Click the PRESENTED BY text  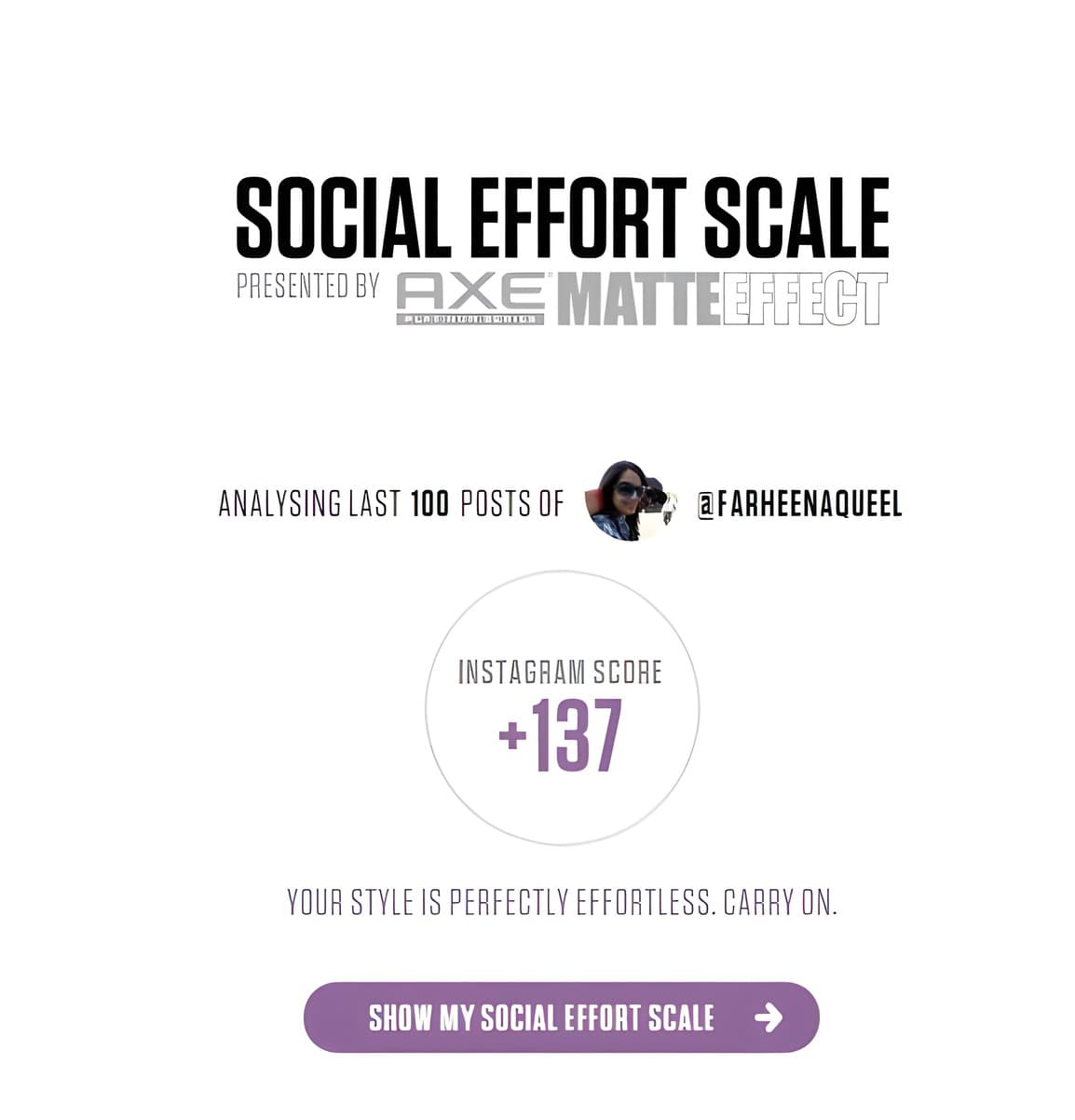[307, 286]
